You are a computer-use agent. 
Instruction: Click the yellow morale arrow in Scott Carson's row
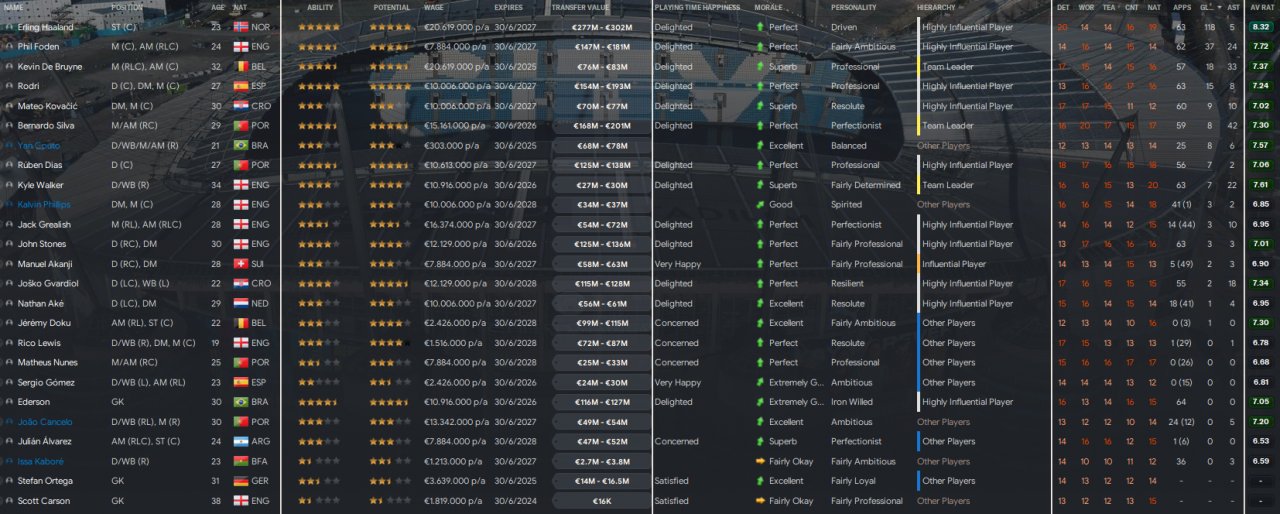[x=760, y=501]
